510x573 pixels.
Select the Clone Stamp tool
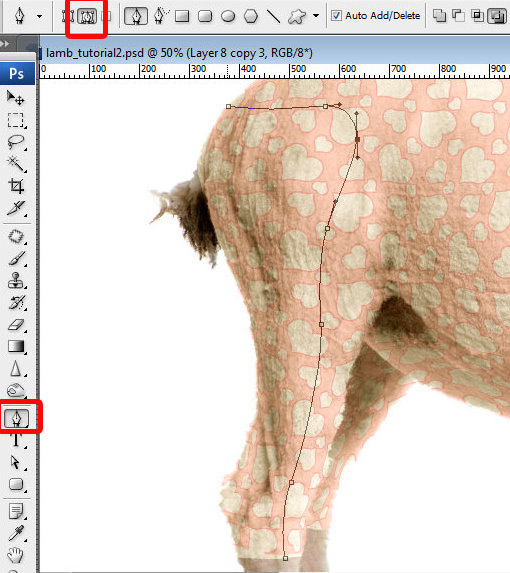point(15,281)
